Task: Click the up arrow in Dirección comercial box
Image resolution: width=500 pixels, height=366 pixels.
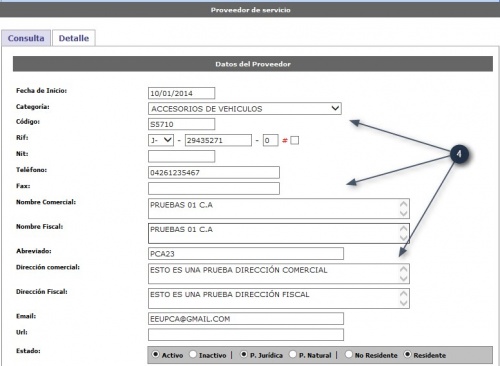Action: [404, 269]
